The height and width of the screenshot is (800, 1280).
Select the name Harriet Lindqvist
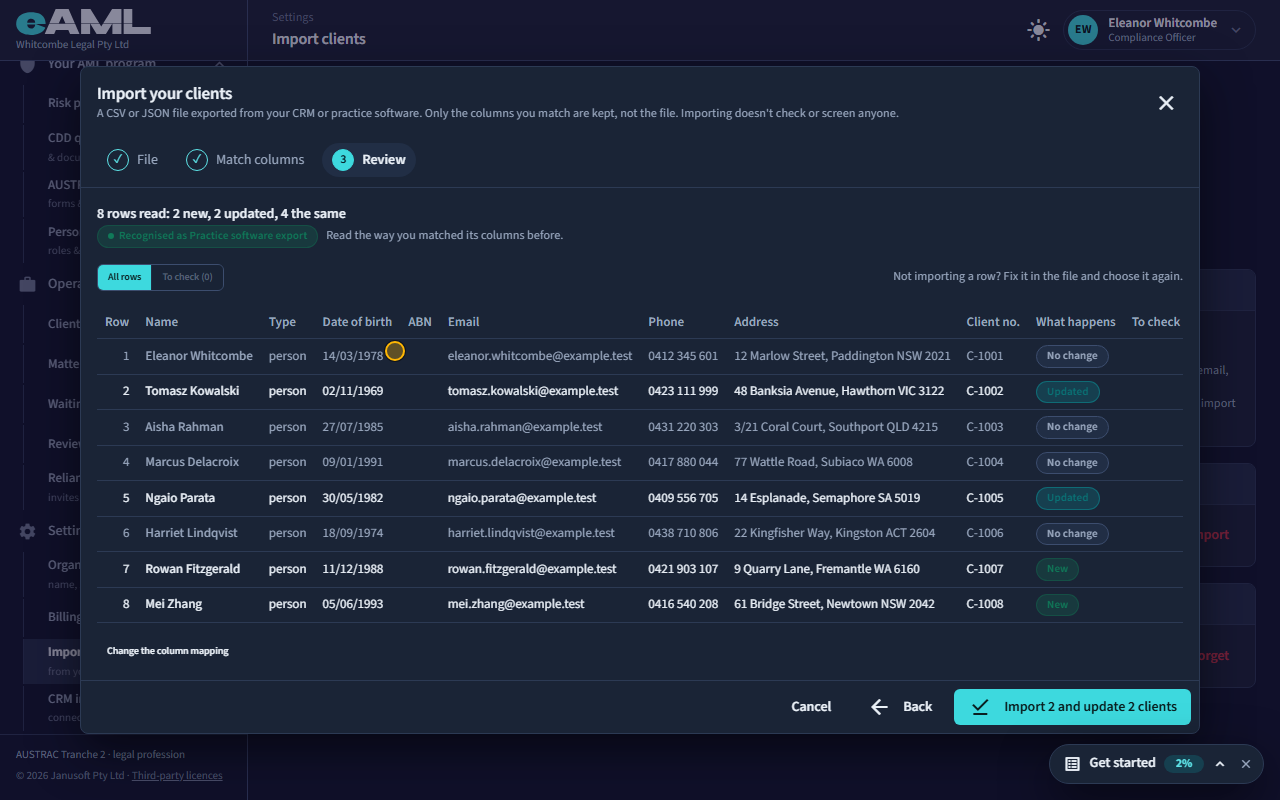[x=191, y=533]
